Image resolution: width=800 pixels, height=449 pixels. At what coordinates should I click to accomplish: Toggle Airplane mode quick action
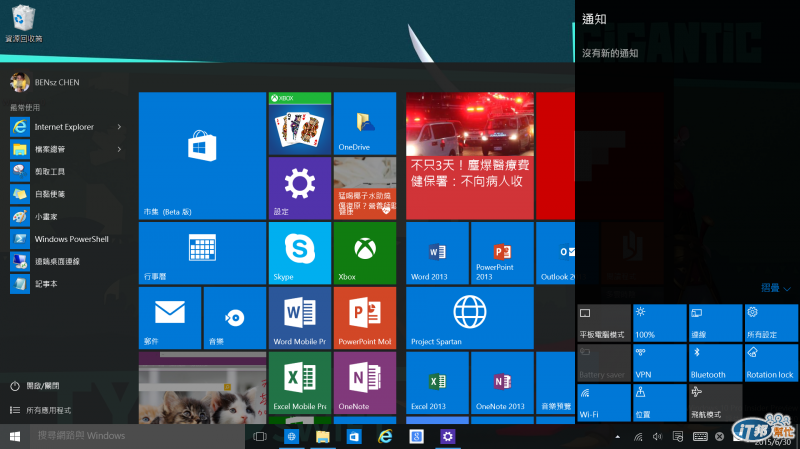click(x=715, y=403)
